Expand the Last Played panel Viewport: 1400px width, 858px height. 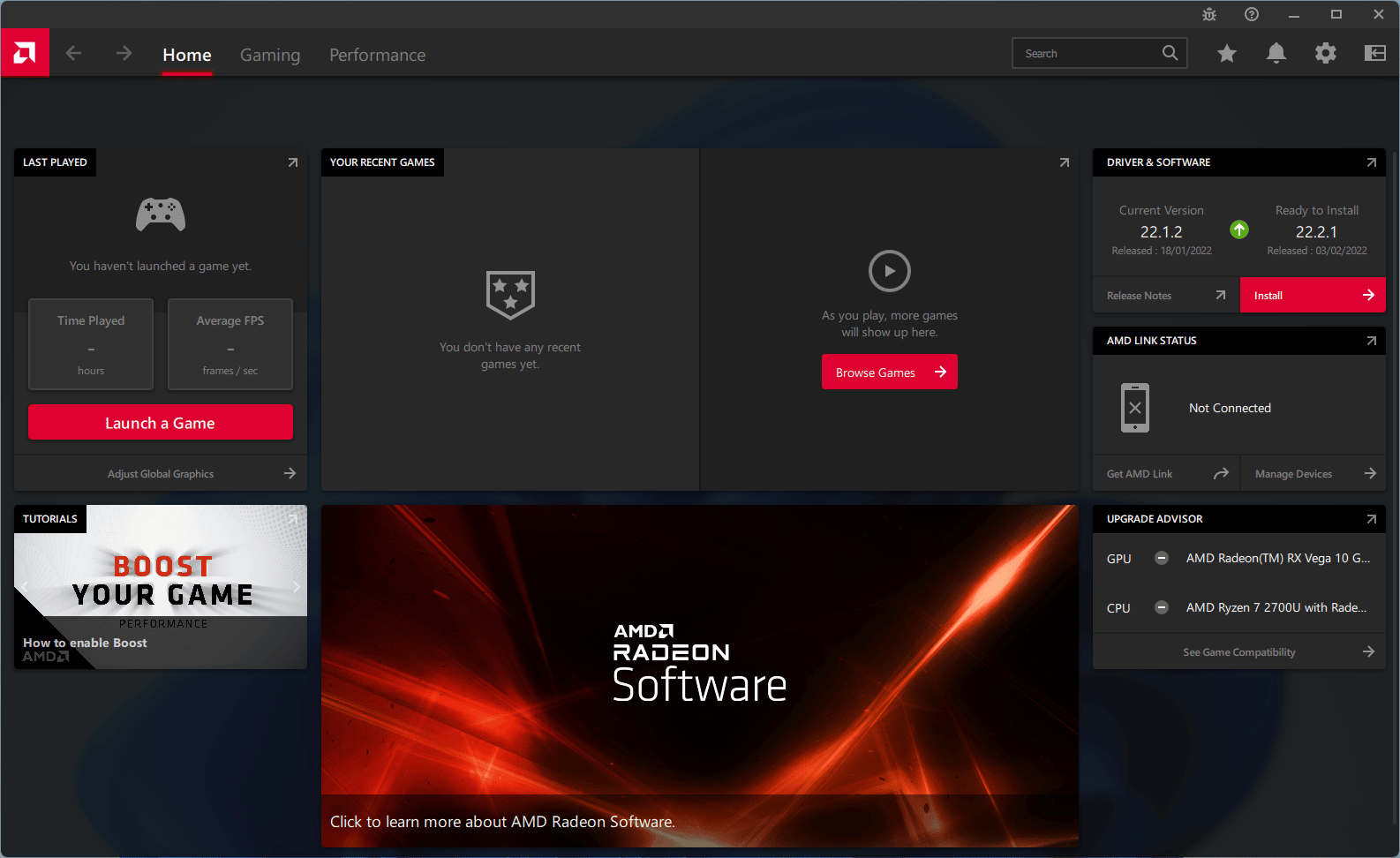point(293,162)
